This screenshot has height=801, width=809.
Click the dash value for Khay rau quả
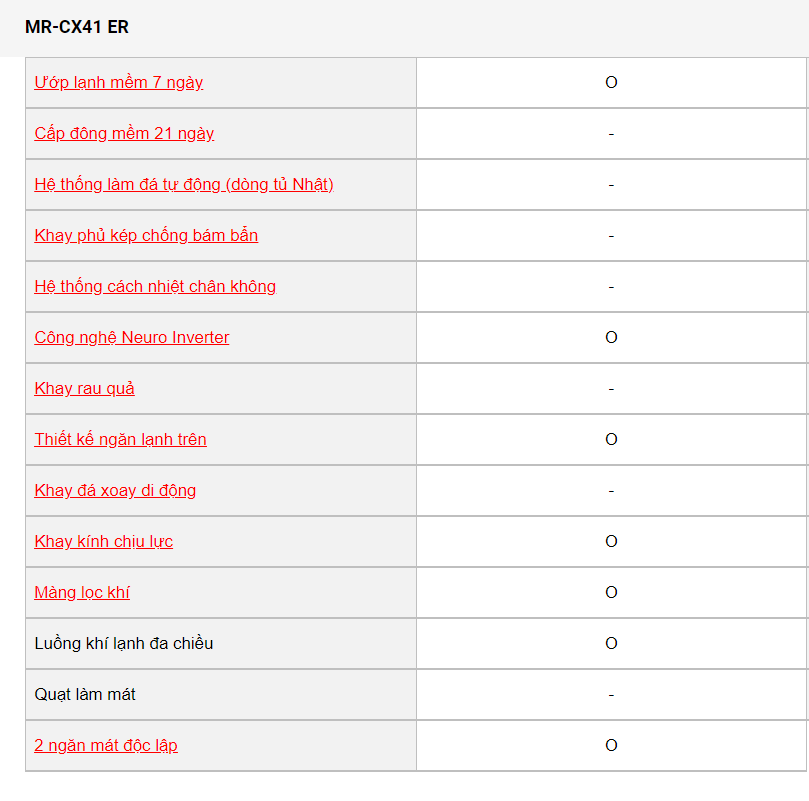coord(611,389)
